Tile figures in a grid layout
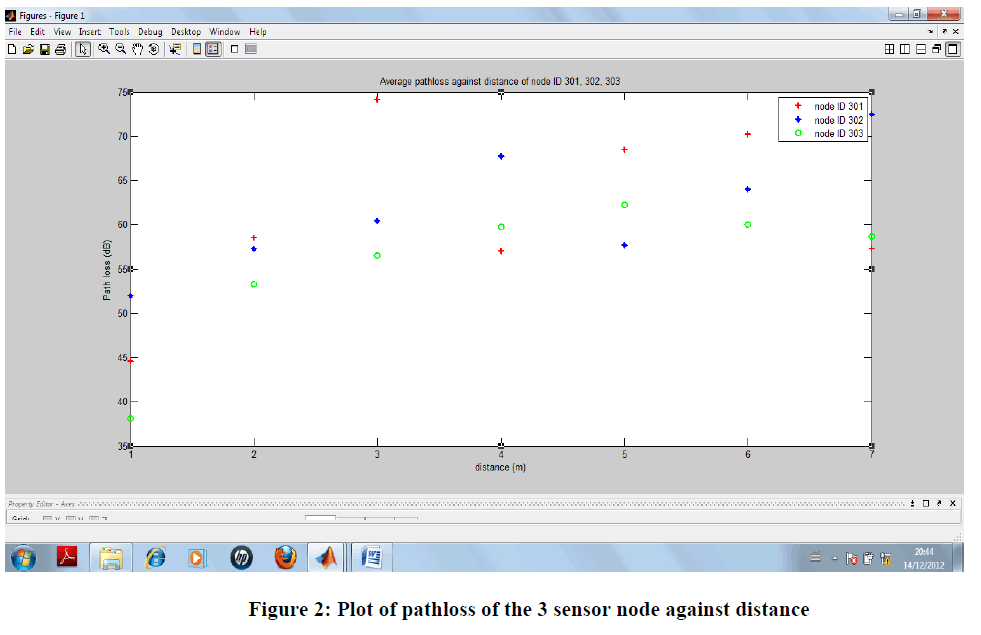Viewport: 981px width, 635px height. point(889,48)
